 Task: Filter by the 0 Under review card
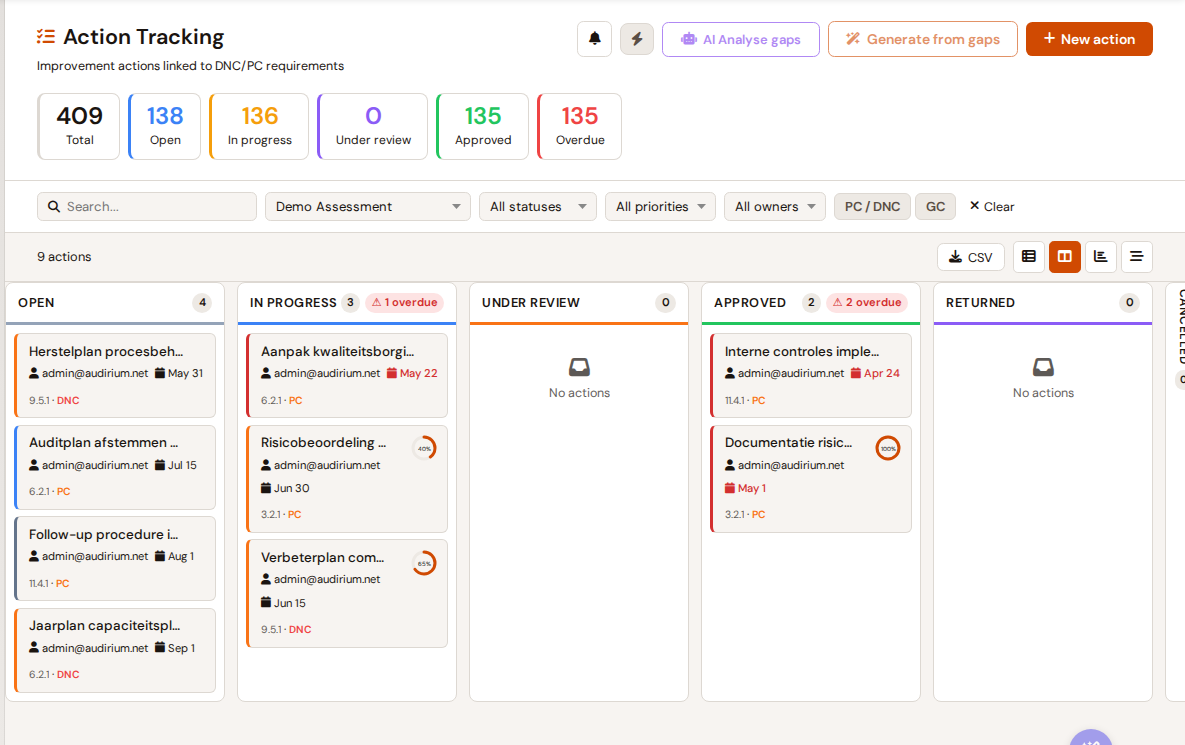373,126
